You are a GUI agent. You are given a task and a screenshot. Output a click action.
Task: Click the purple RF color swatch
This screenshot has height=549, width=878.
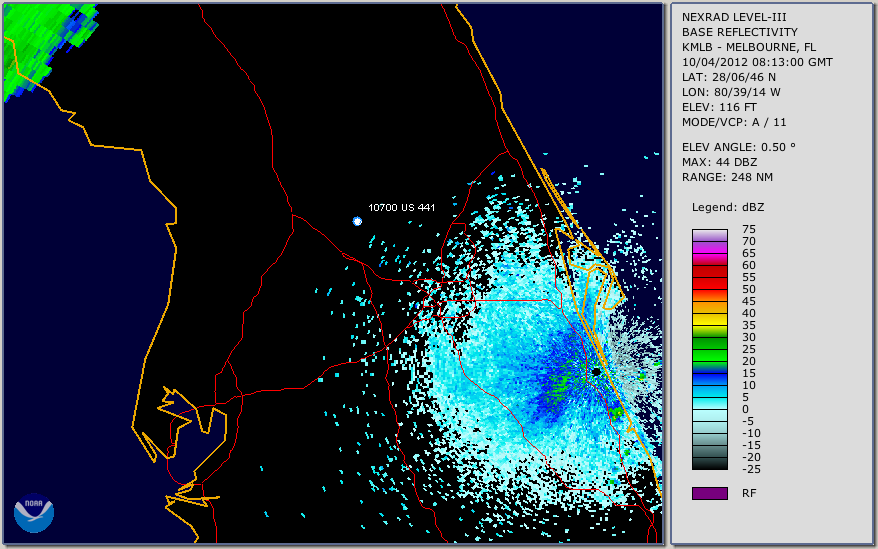click(x=709, y=493)
